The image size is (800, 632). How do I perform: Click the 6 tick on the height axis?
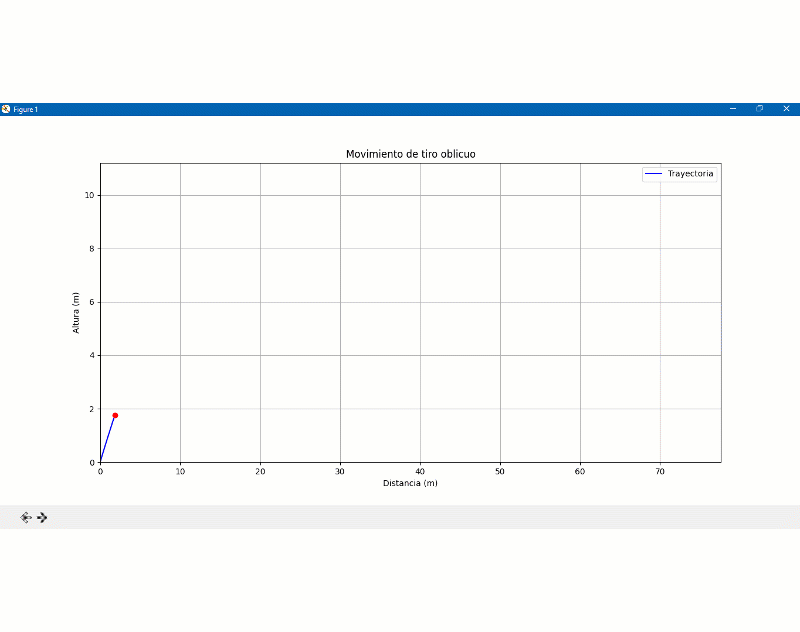(x=90, y=302)
